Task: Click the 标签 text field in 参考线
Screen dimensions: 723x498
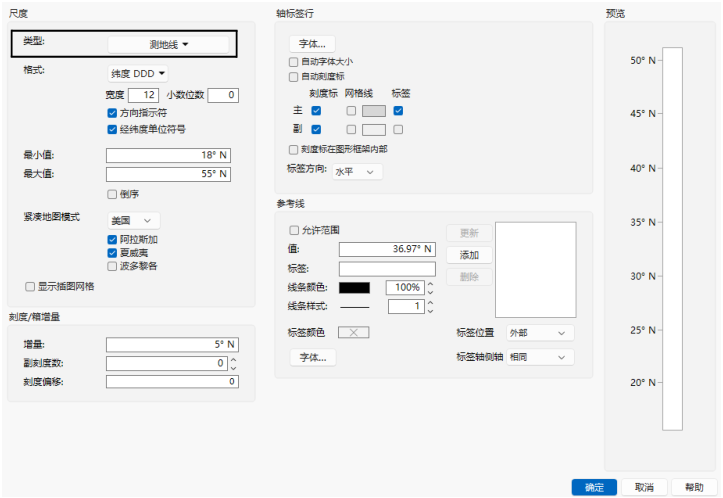Action: coord(387,269)
